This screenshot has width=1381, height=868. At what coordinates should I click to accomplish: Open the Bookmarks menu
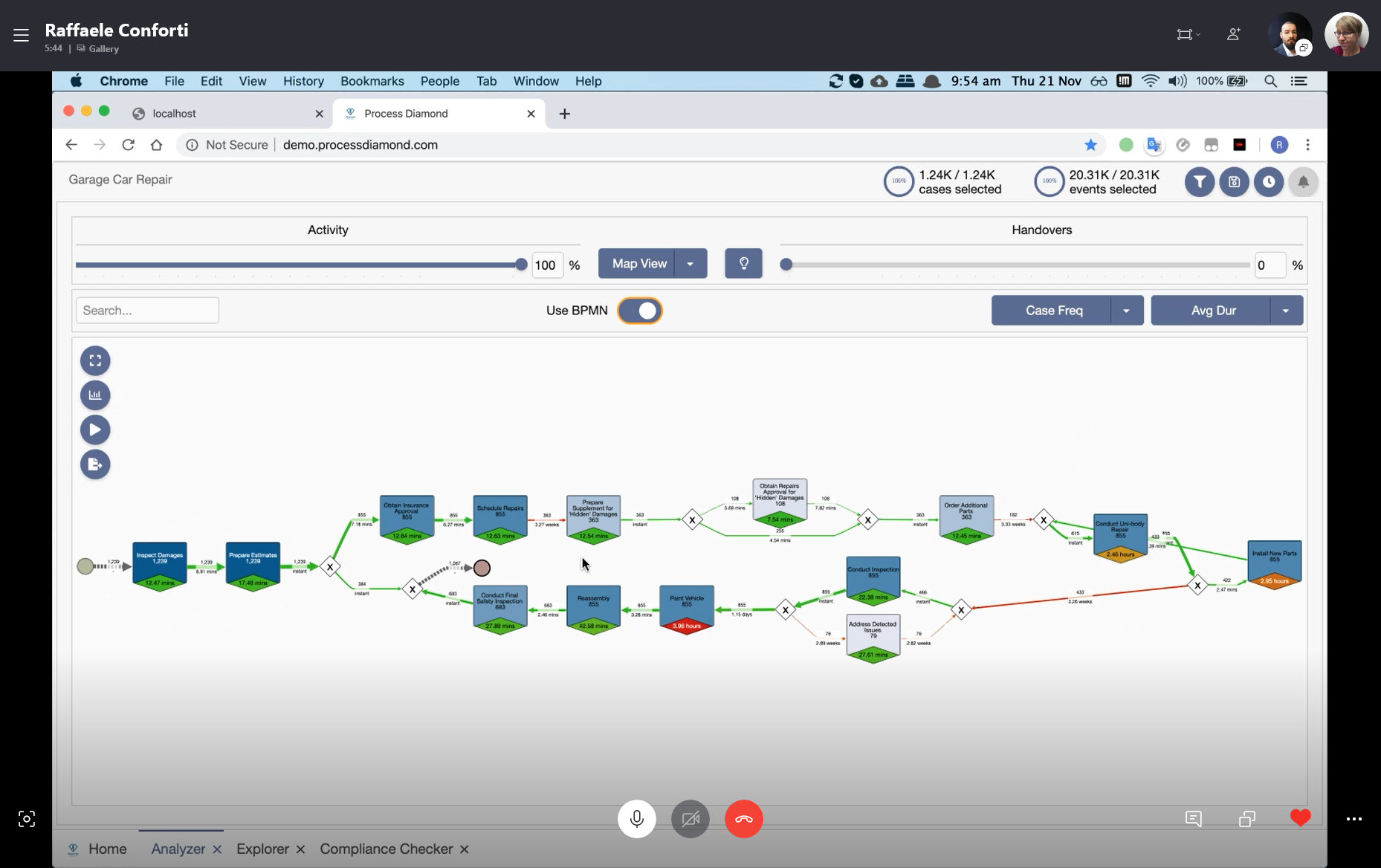point(372,81)
